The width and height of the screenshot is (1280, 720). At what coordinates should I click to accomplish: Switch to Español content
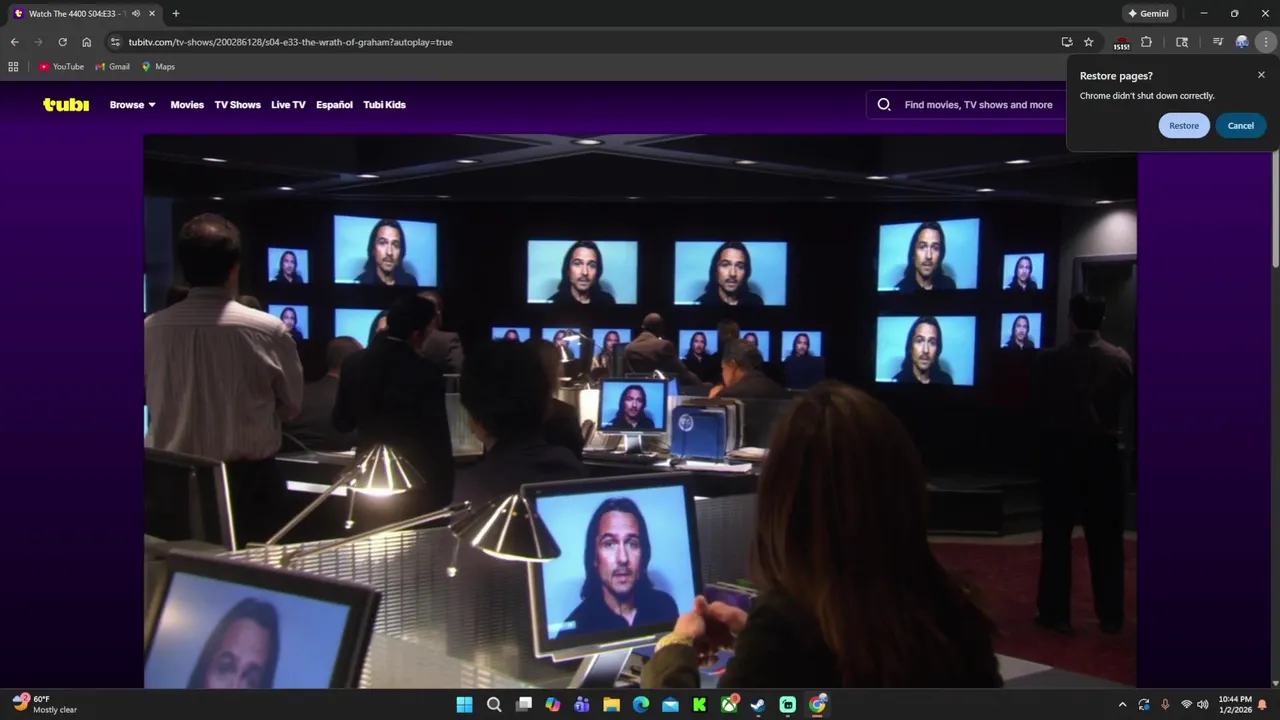click(x=334, y=104)
